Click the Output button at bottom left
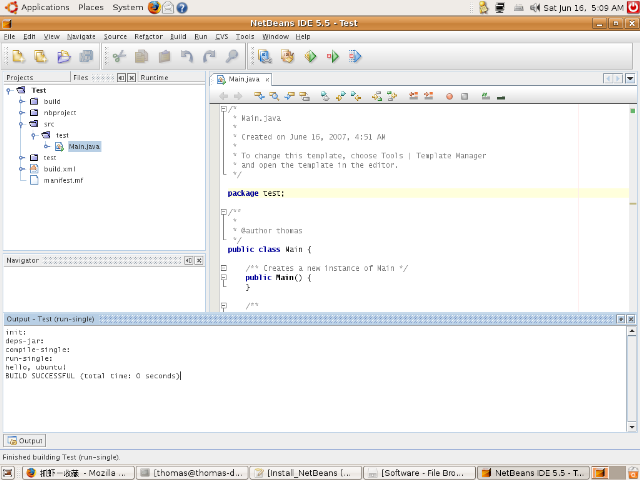The width and height of the screenshot is (640, 480). point(25,440)
